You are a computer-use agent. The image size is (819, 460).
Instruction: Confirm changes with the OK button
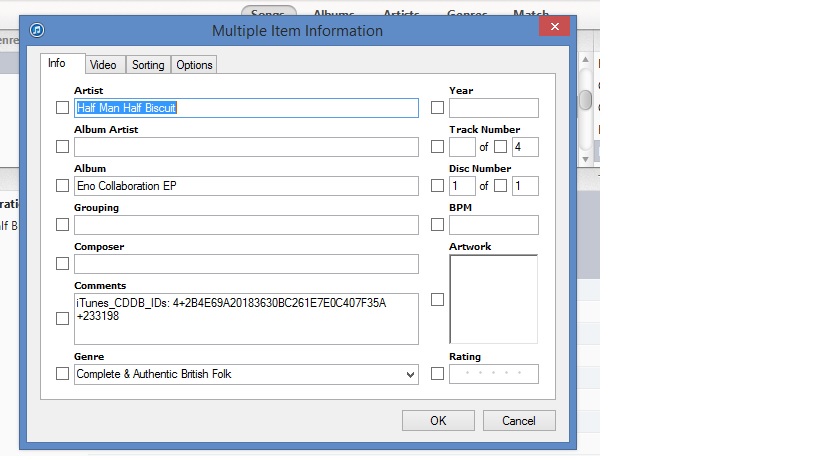438,421
